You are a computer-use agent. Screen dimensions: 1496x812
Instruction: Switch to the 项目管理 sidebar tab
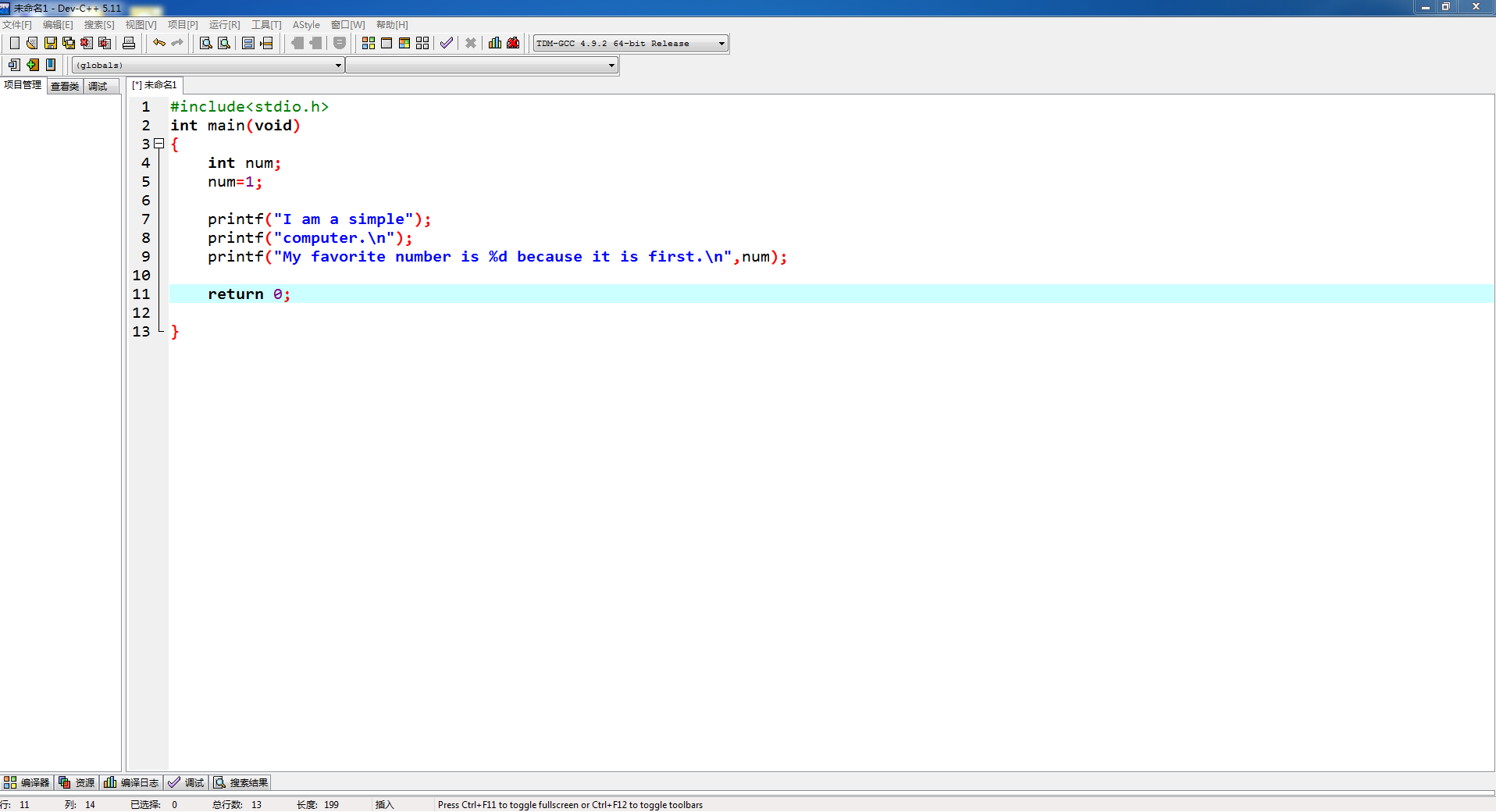(x=23, y=85)
